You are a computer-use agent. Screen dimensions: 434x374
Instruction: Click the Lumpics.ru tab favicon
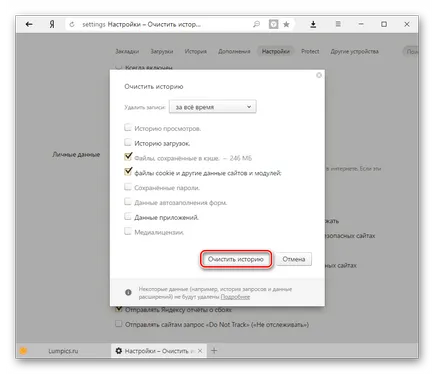(23, 351)
